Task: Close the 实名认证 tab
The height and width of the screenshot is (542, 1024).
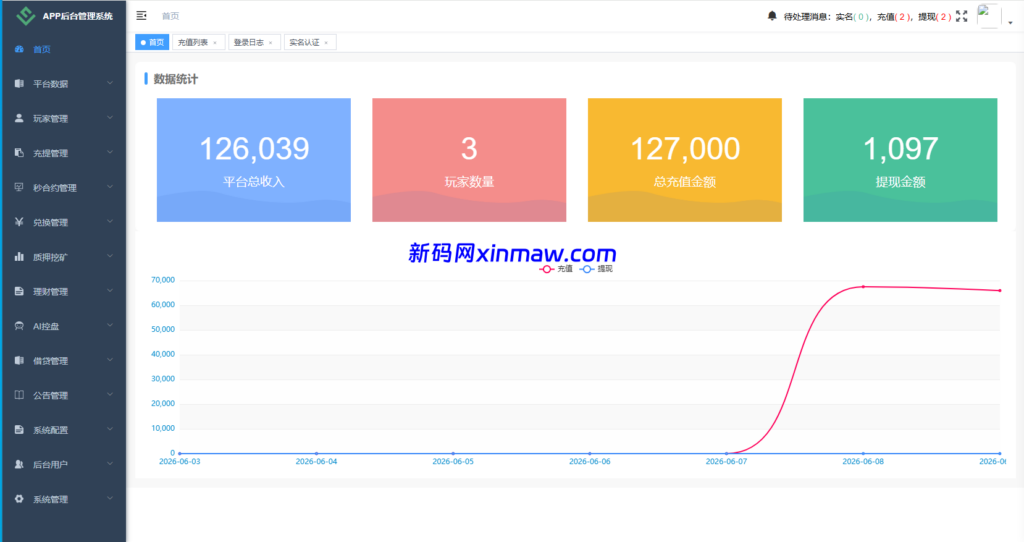Action: tap(326, 43)
